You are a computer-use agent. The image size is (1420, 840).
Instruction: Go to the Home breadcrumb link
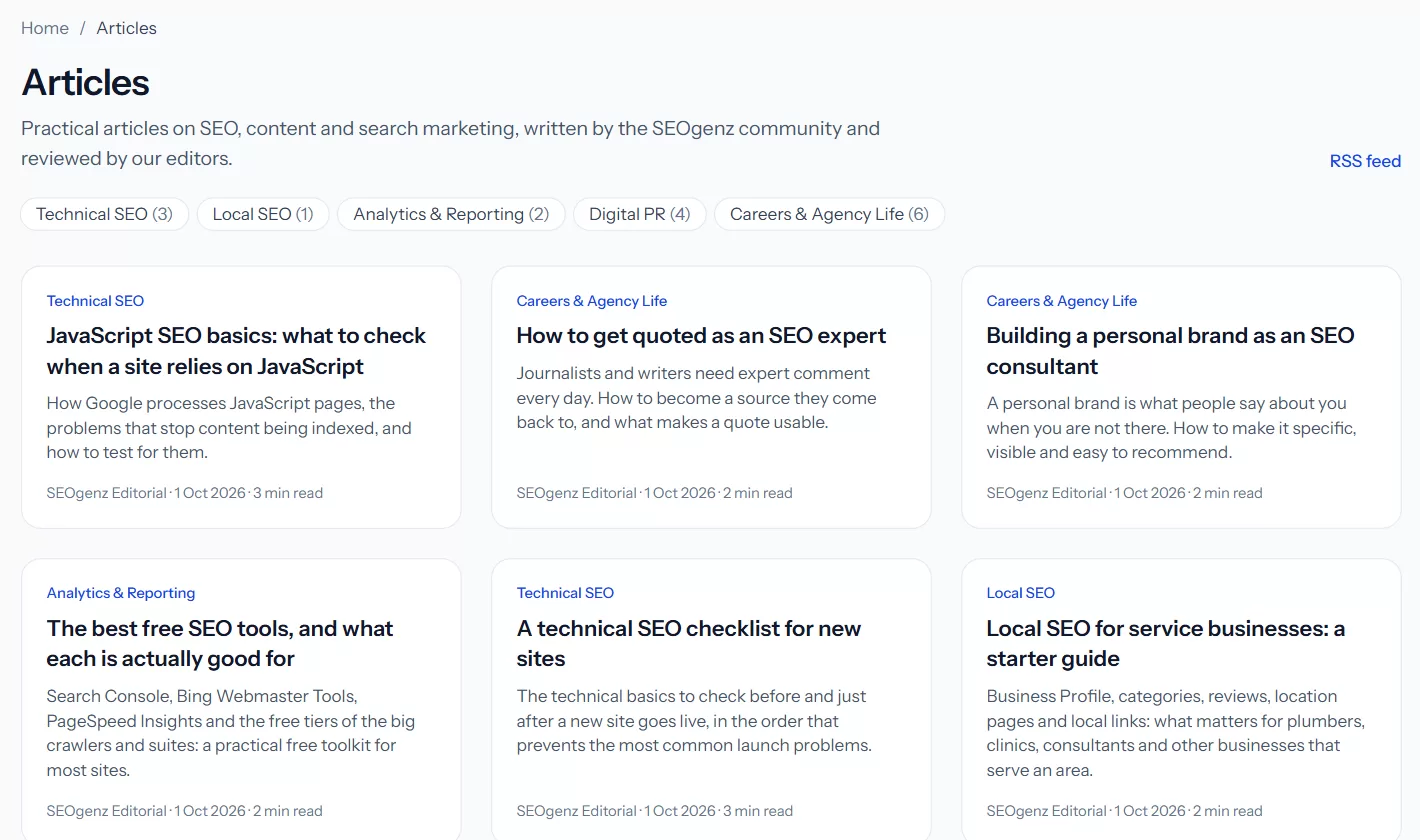[x=45, y=28]
